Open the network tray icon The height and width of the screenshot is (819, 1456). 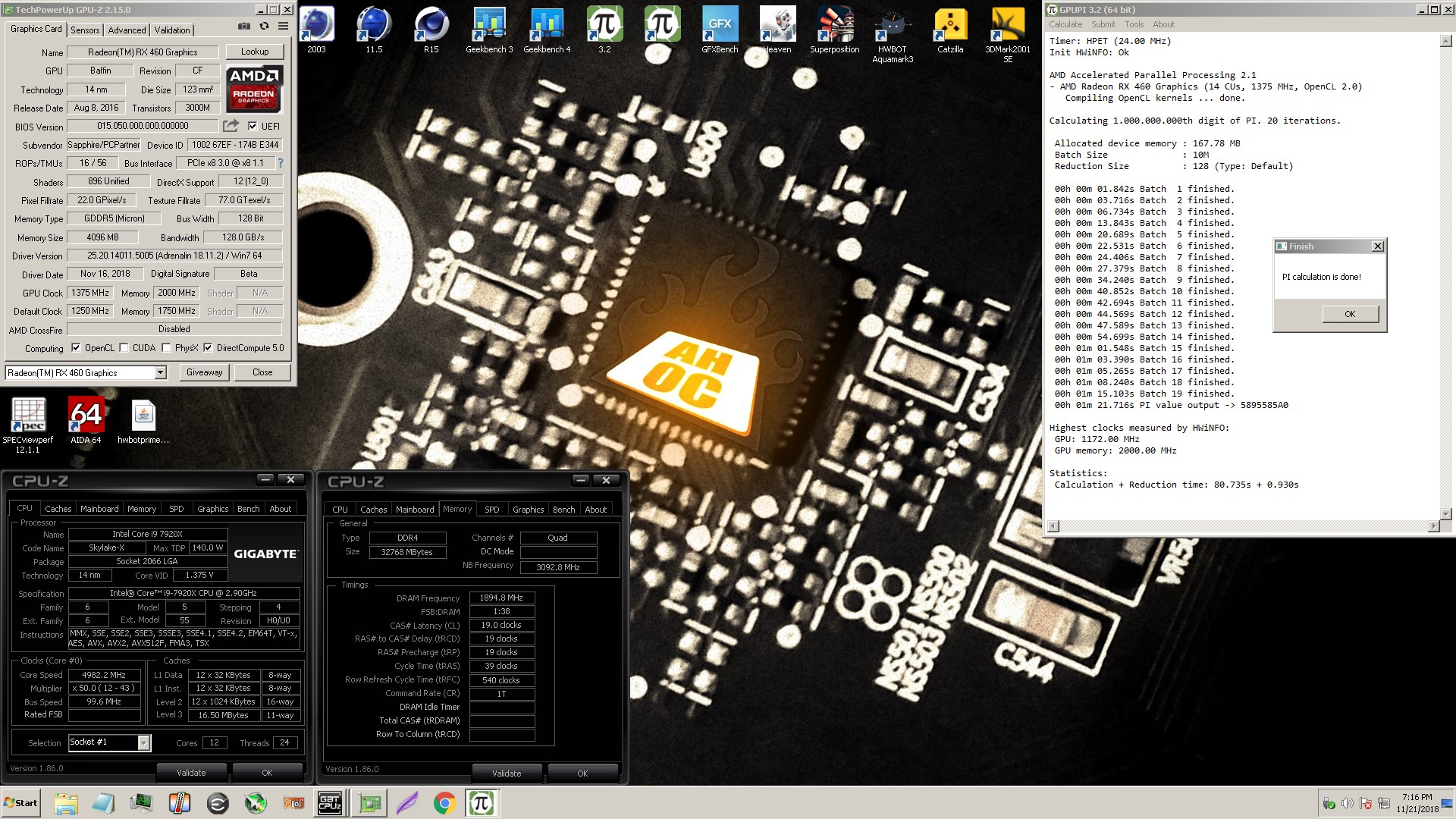[1384, 804]
